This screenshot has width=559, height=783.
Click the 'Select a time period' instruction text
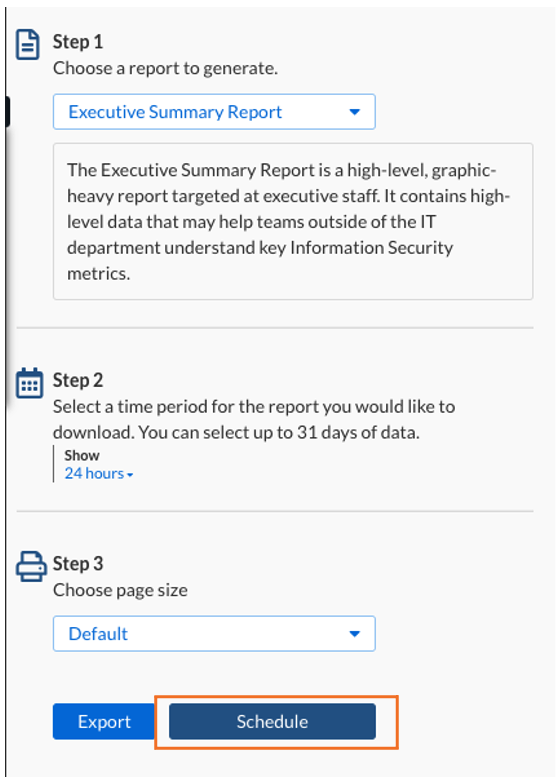[x=254, y=419]
